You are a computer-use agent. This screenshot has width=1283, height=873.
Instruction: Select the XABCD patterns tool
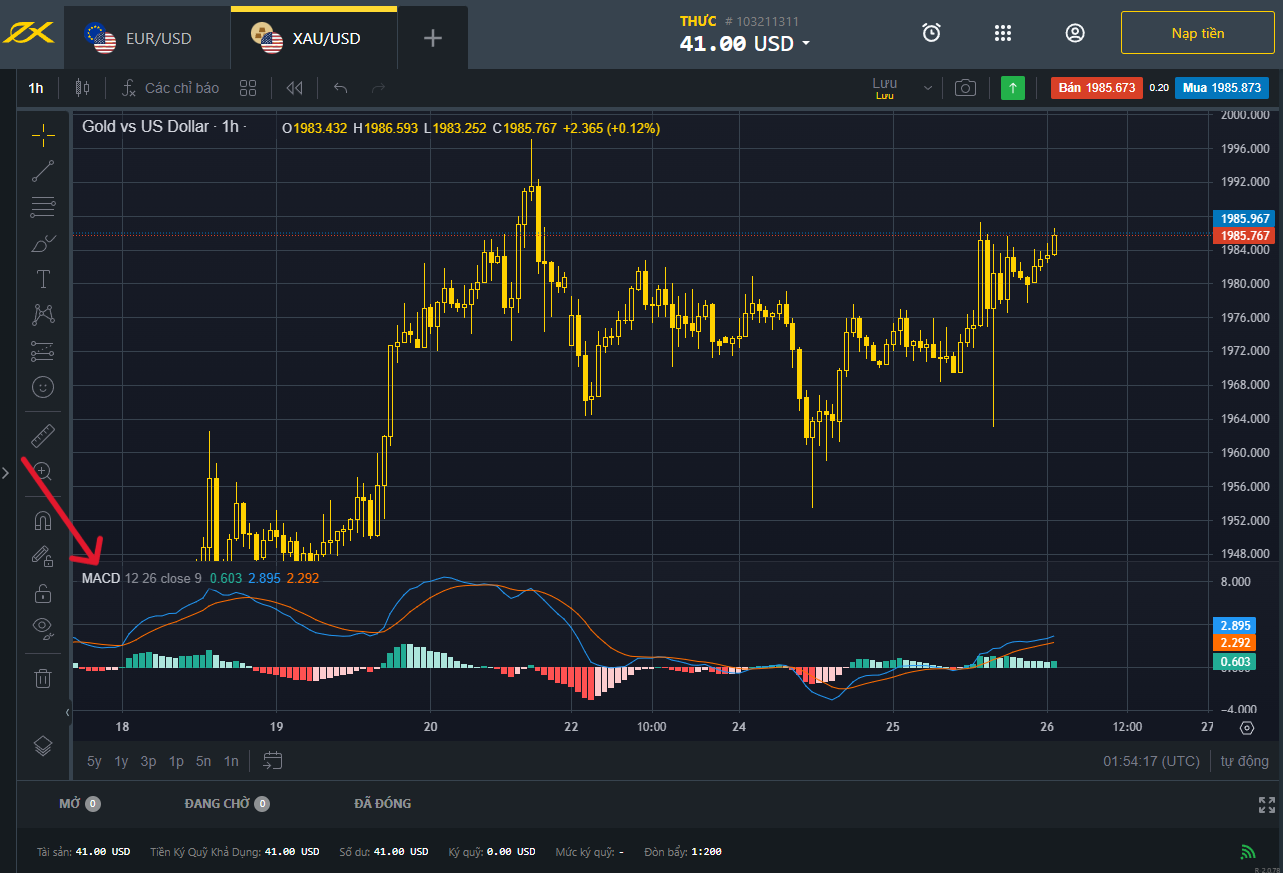43,314
